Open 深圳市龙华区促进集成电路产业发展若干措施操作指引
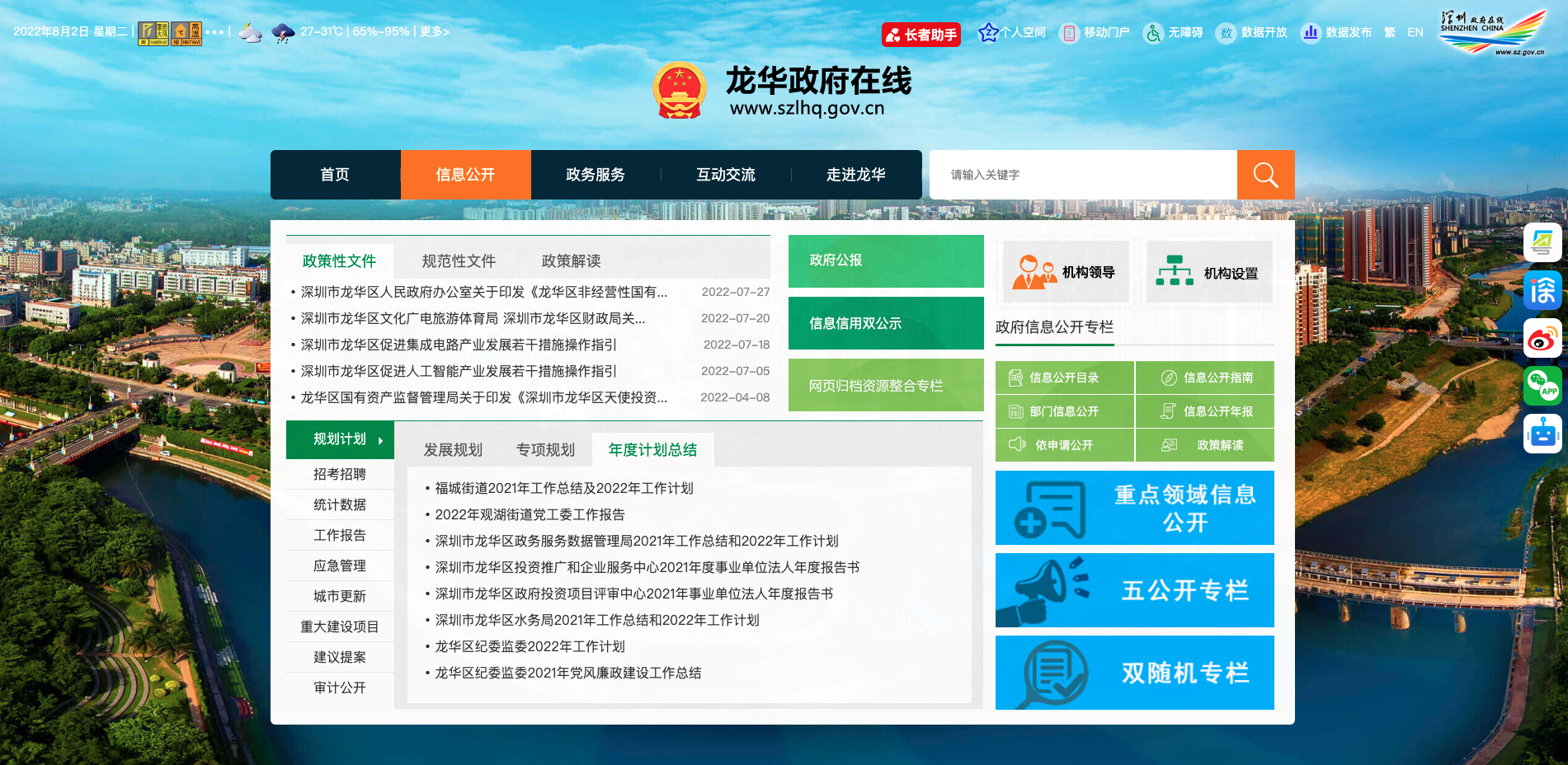This screenshot has width=1568, height=765. pos(459,345)
